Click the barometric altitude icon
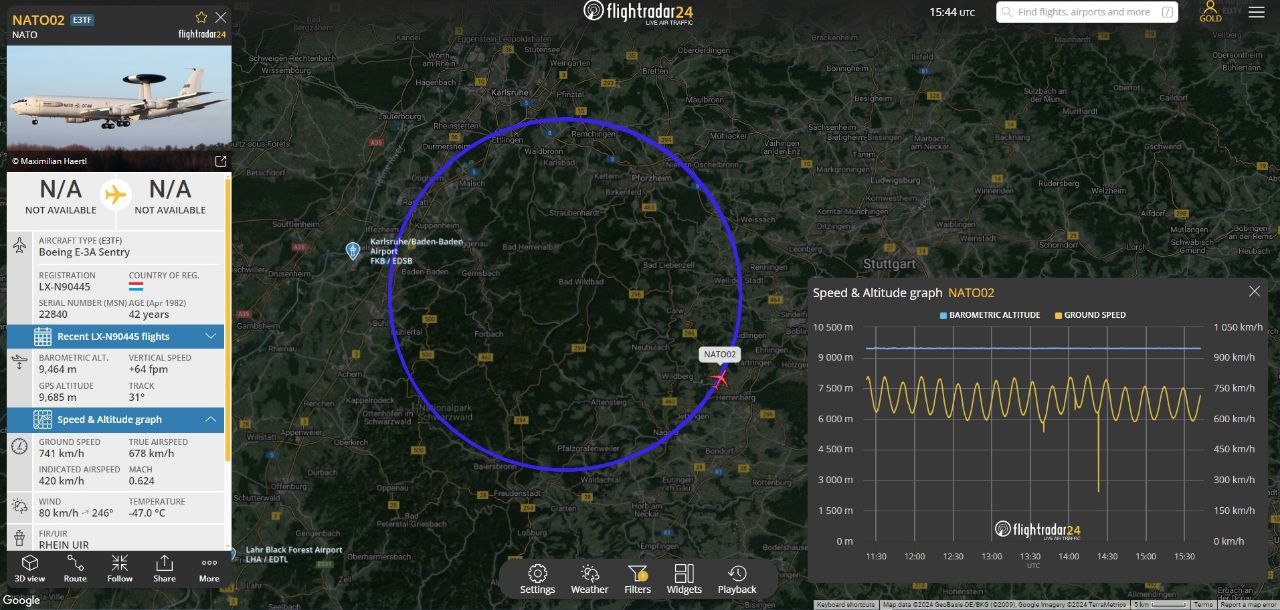1280x610 pixels. coord(20,363)
